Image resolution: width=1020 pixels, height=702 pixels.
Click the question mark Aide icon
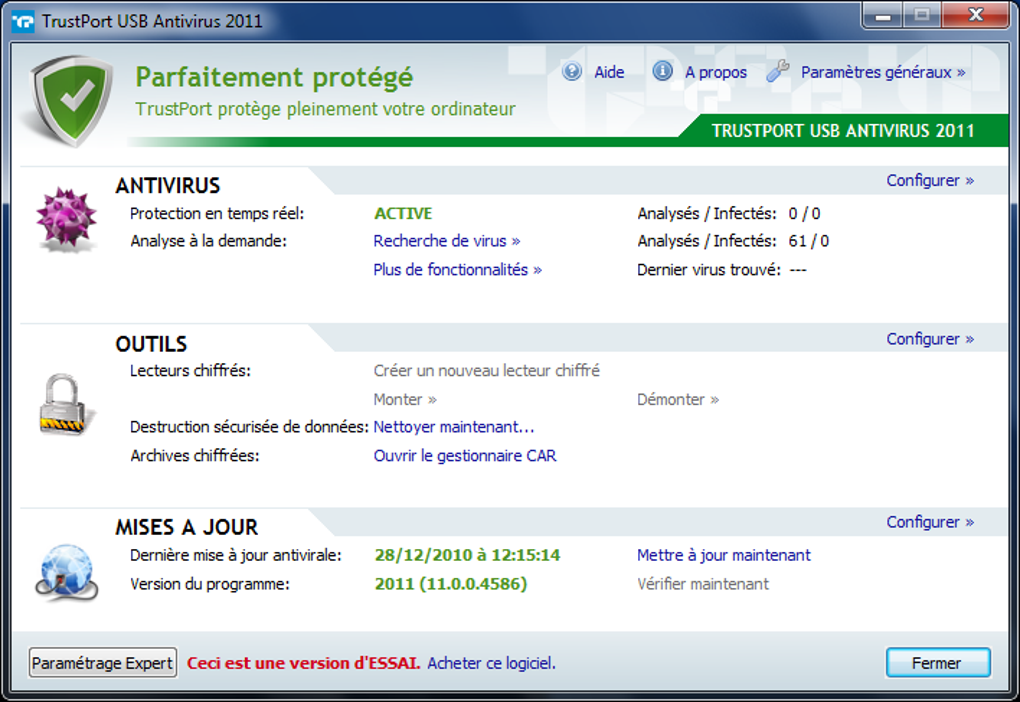point(572,71)
